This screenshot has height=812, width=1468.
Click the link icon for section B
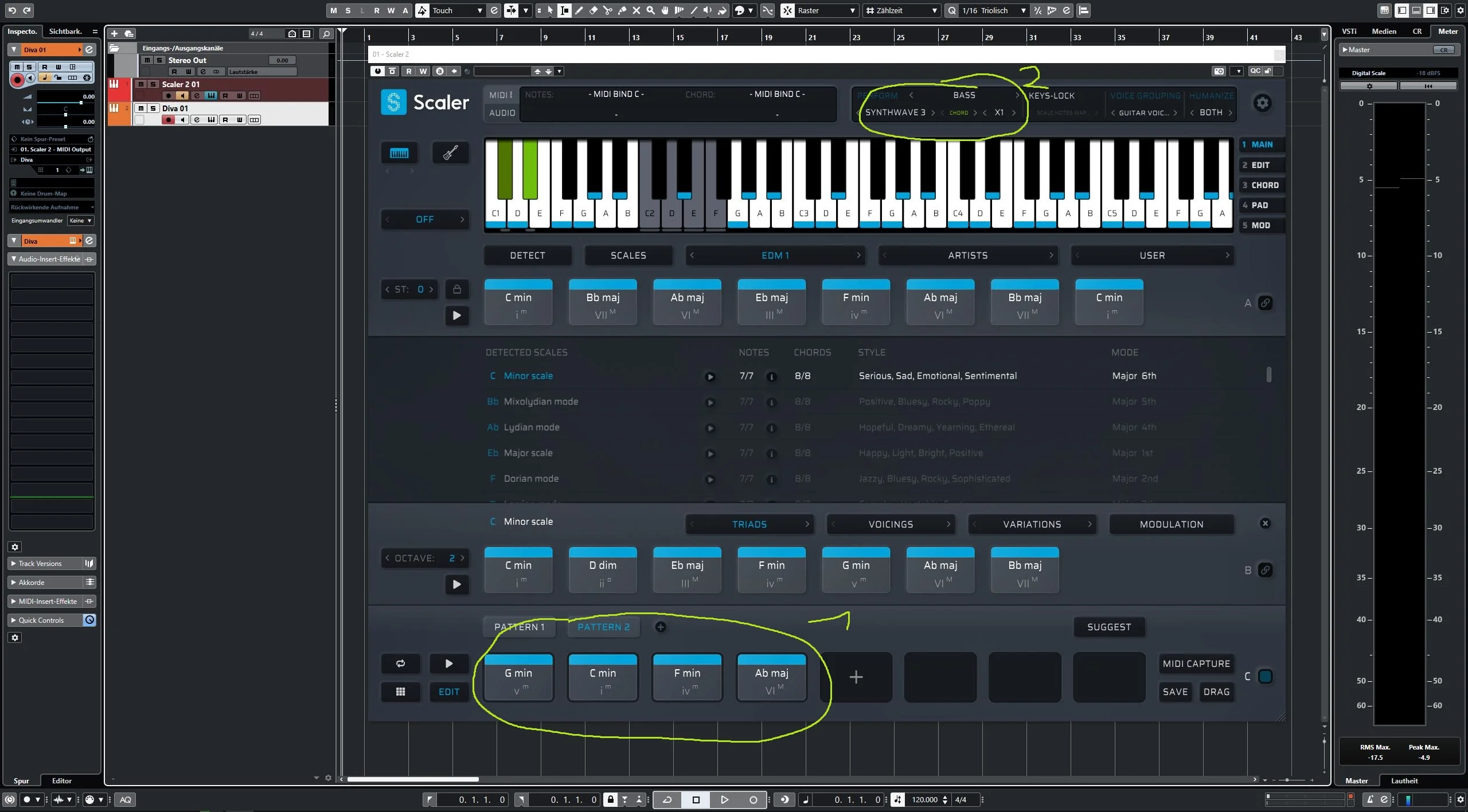point(1265,570)
